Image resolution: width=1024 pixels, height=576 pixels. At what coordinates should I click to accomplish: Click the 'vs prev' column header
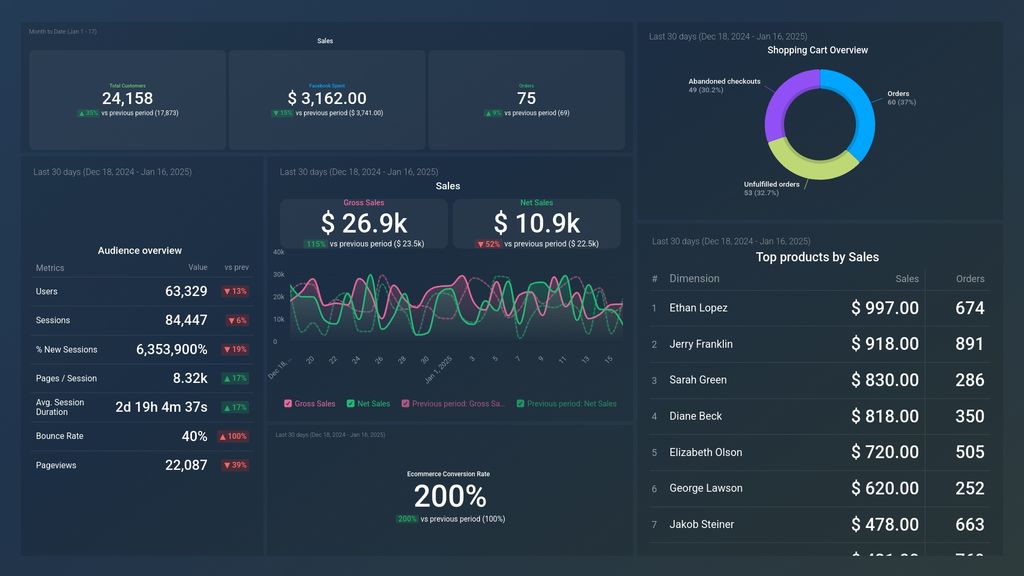point(236,267)
